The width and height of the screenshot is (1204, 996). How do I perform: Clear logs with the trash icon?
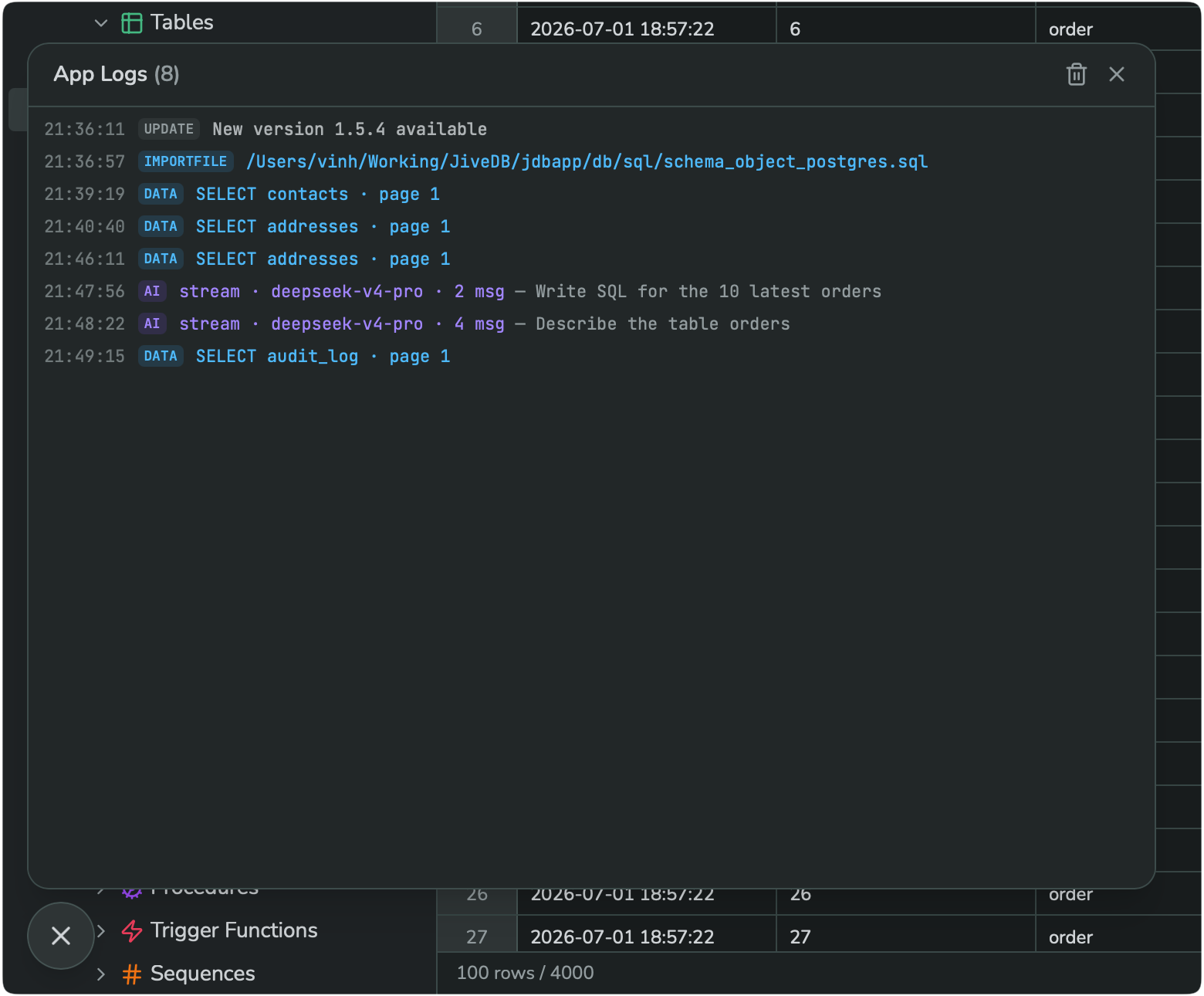click(x=1076, y=74)
